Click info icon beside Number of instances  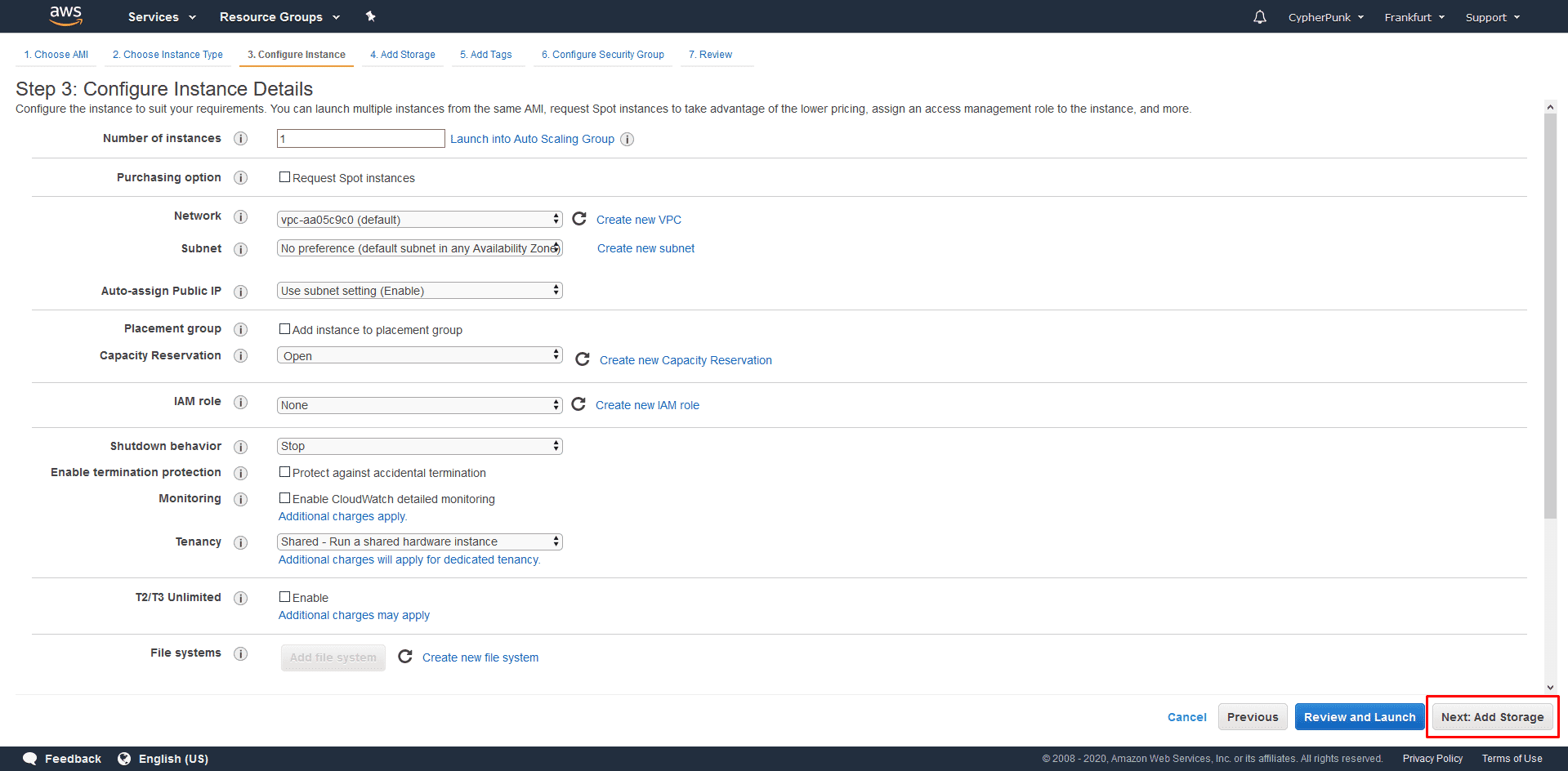coord(241,139)
